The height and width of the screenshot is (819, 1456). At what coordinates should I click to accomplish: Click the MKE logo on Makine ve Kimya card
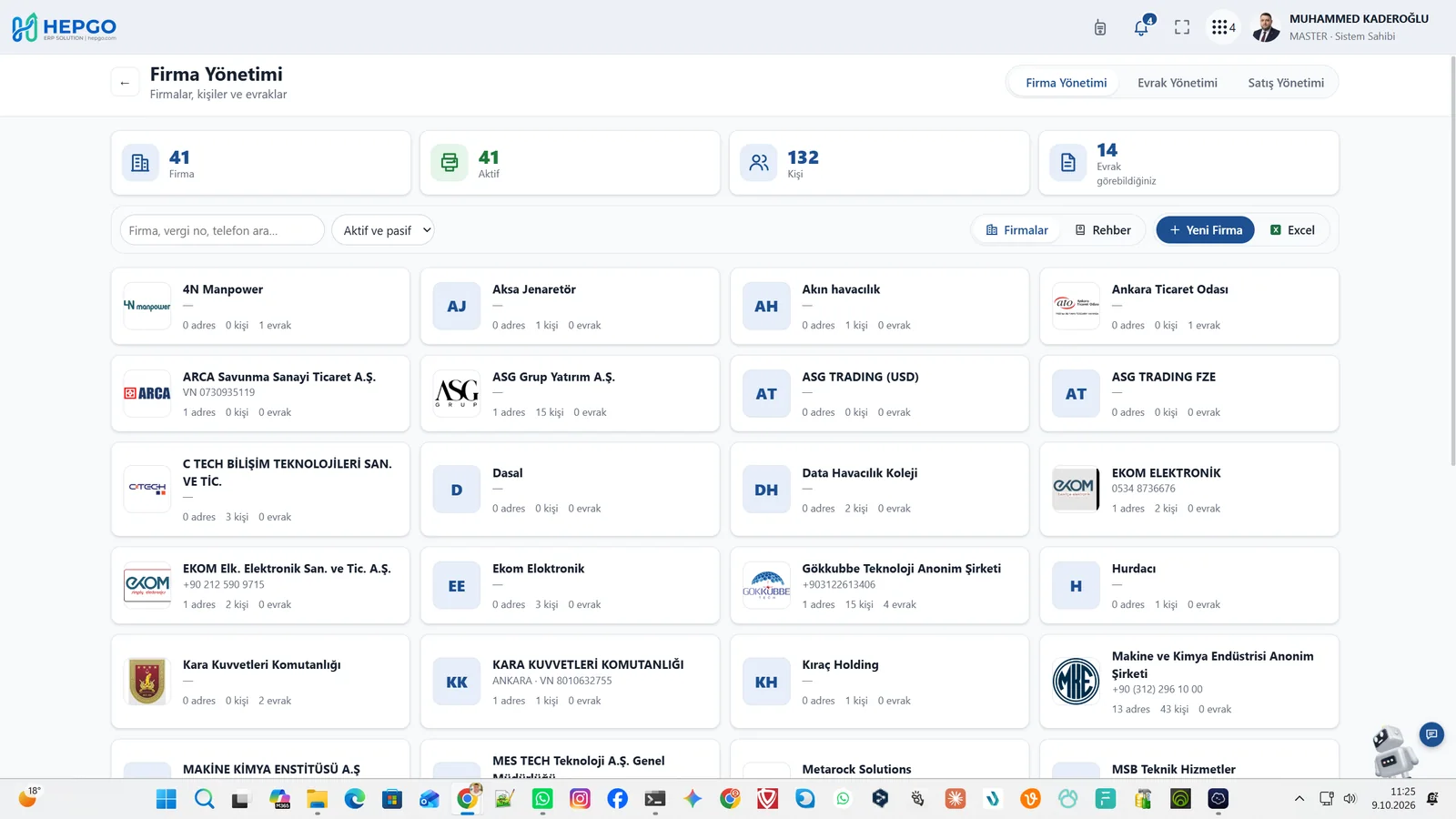(x=1076, y=681)
